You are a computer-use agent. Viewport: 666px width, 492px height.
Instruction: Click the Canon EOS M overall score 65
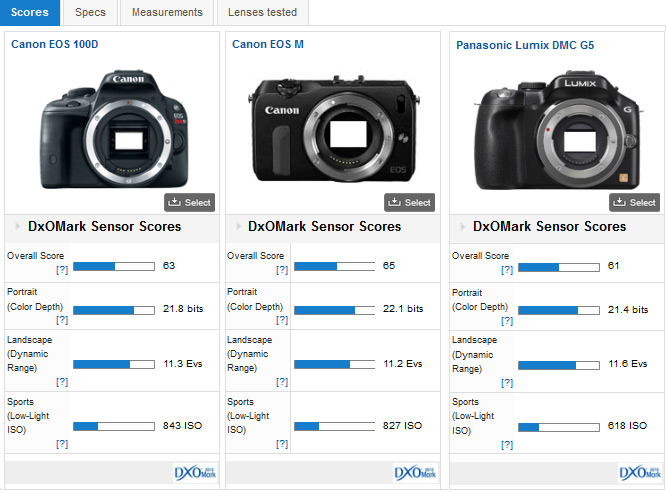coord(389,266)
